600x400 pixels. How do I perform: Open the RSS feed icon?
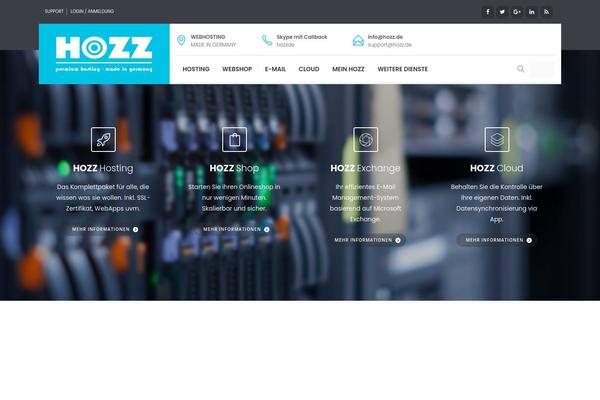coord(546,12)
